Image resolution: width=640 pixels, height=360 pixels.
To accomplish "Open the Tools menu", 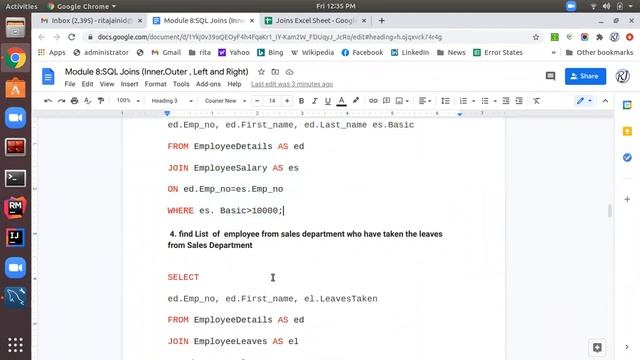I will 181,84.
